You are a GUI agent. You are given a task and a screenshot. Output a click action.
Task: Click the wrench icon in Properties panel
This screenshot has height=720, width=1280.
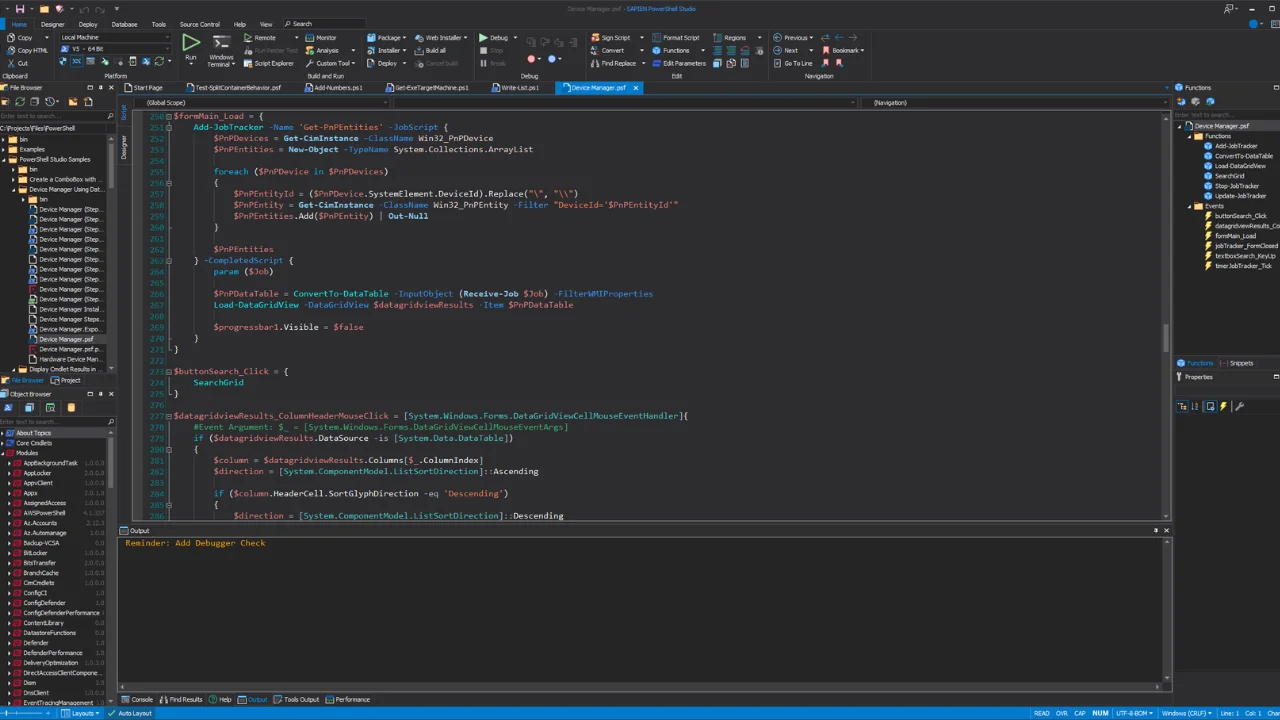(1240, 406)
